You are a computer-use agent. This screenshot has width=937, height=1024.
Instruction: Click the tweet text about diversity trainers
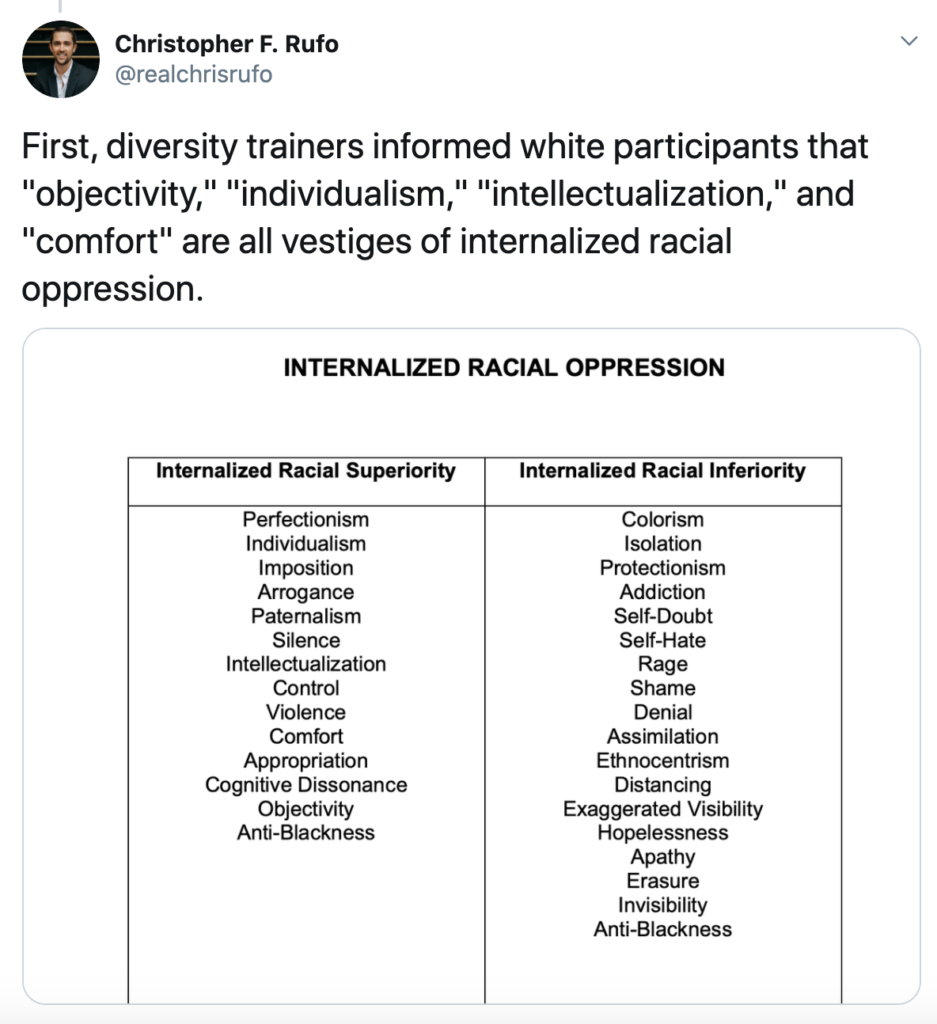444,217
